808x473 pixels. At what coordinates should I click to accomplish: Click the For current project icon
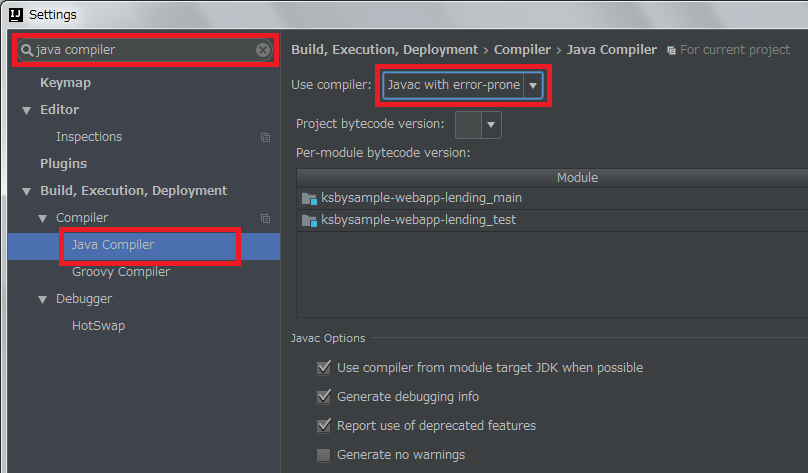(x=671, y=50)
